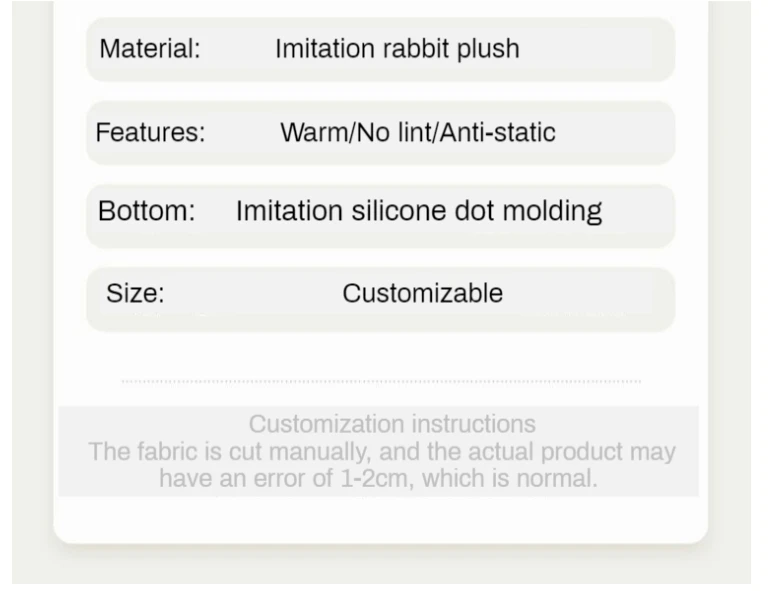This screenshot has width=771, height=591.
Task: Click the Size label
Action: (x=135, y=294)
